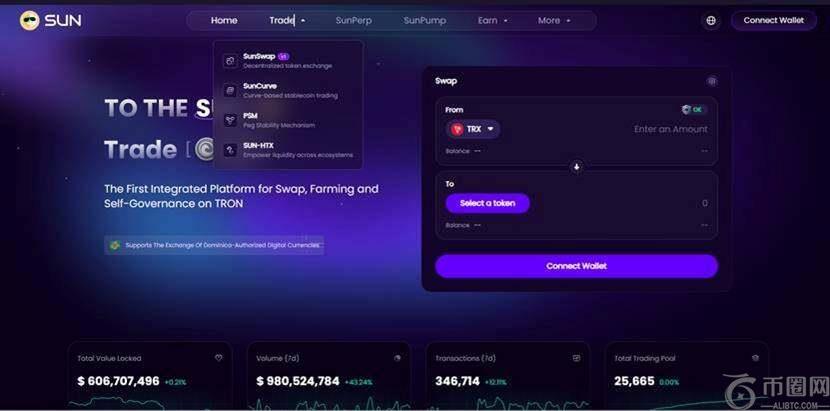Click the PSM menu icon
Viewport: 830px width, 411px height.
230,120
